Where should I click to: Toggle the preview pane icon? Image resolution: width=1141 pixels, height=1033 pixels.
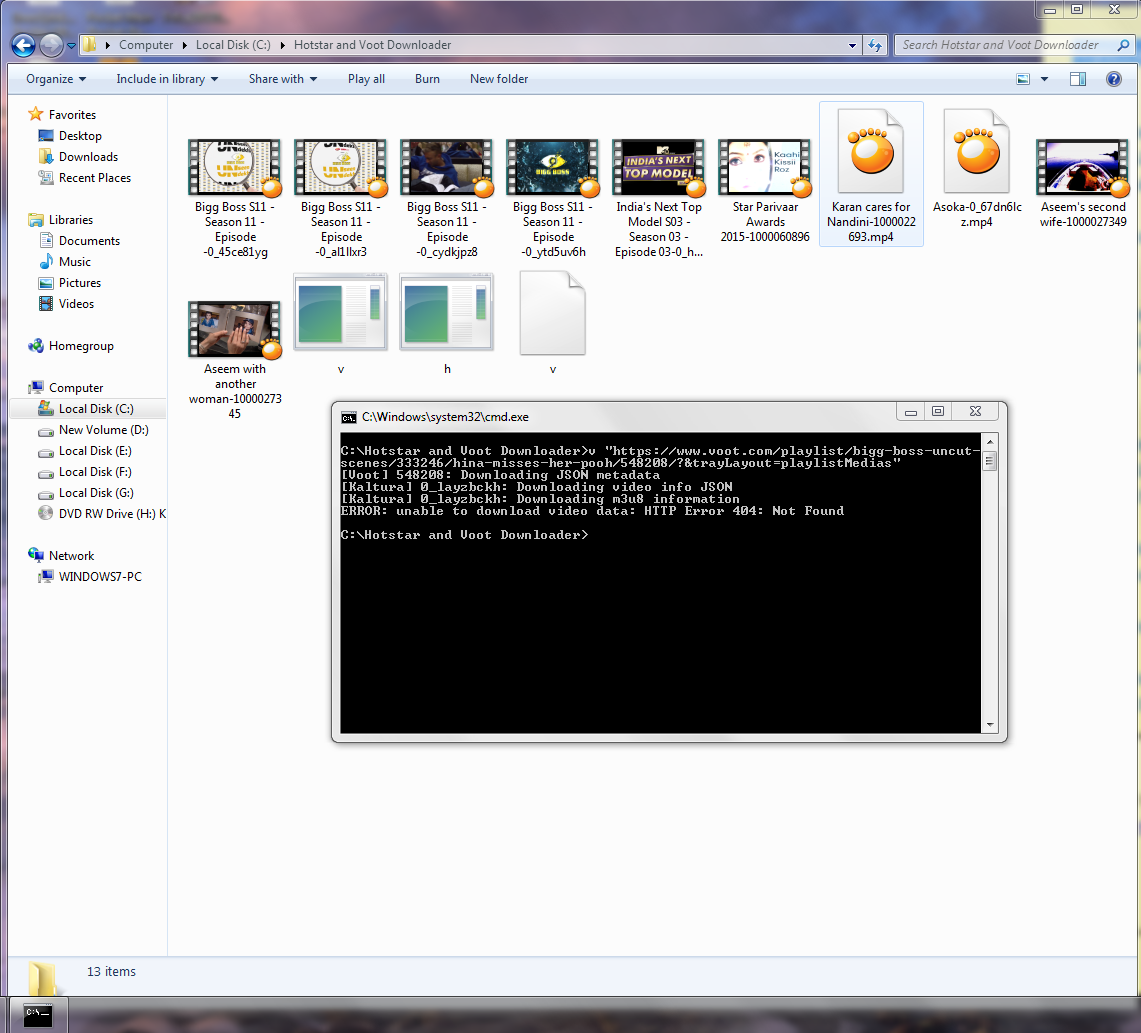pos(1078,79)
